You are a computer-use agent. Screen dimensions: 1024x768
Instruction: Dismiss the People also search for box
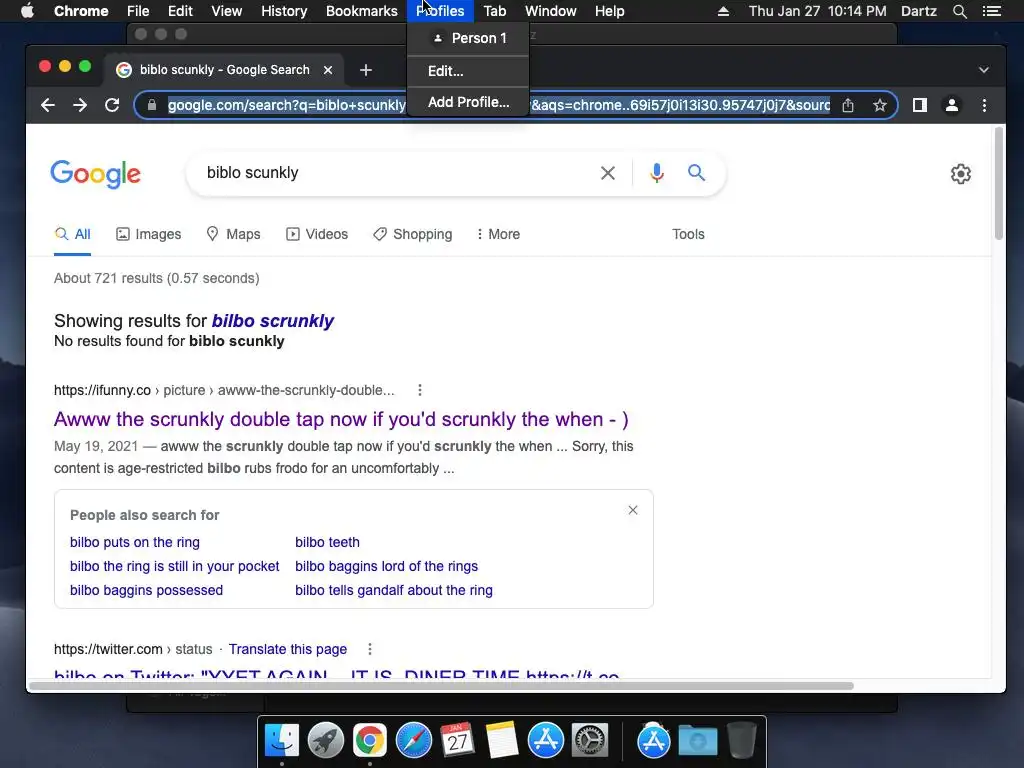tap(633, 510)
